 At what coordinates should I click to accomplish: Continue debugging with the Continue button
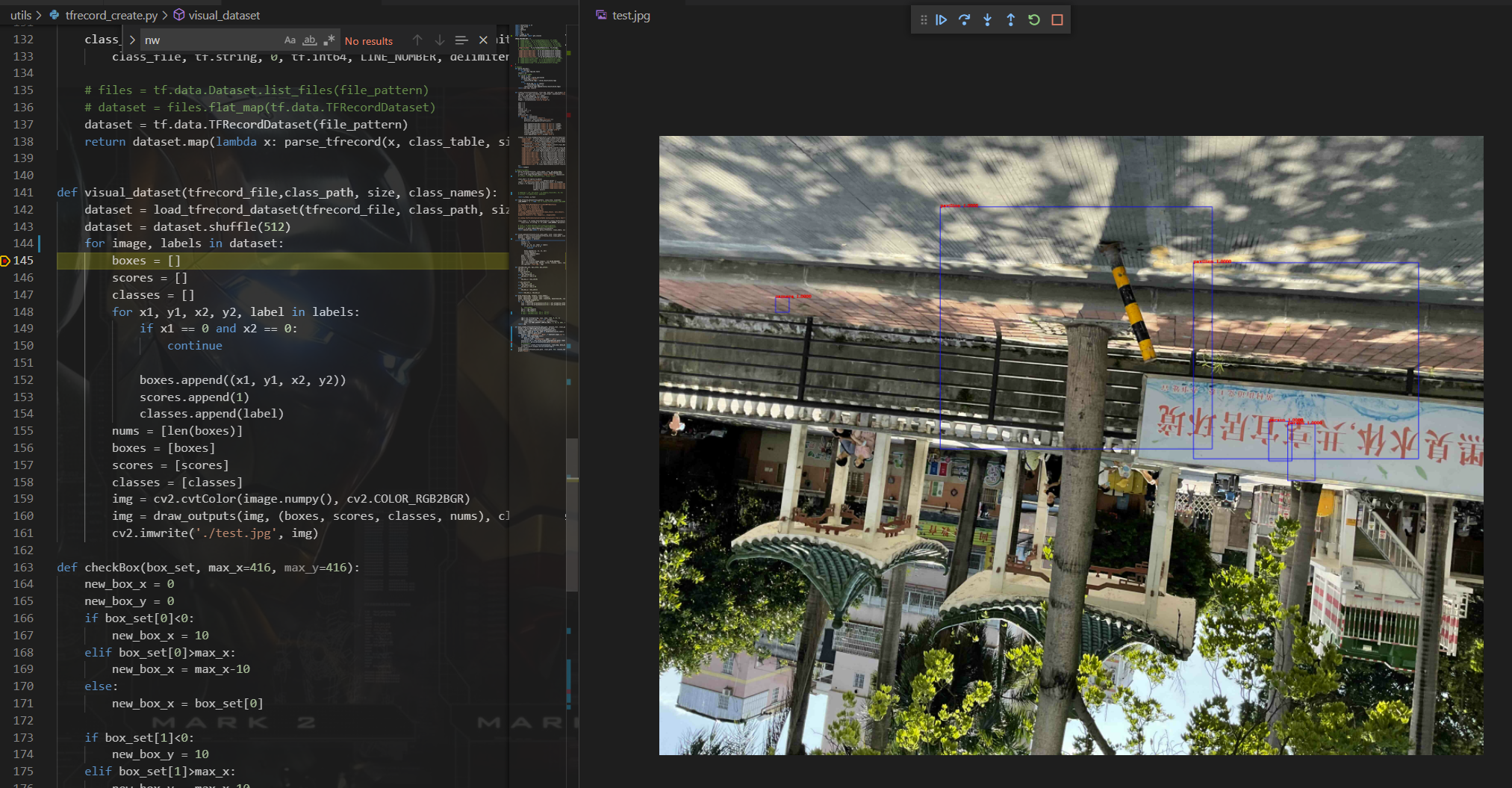(941, 20)
